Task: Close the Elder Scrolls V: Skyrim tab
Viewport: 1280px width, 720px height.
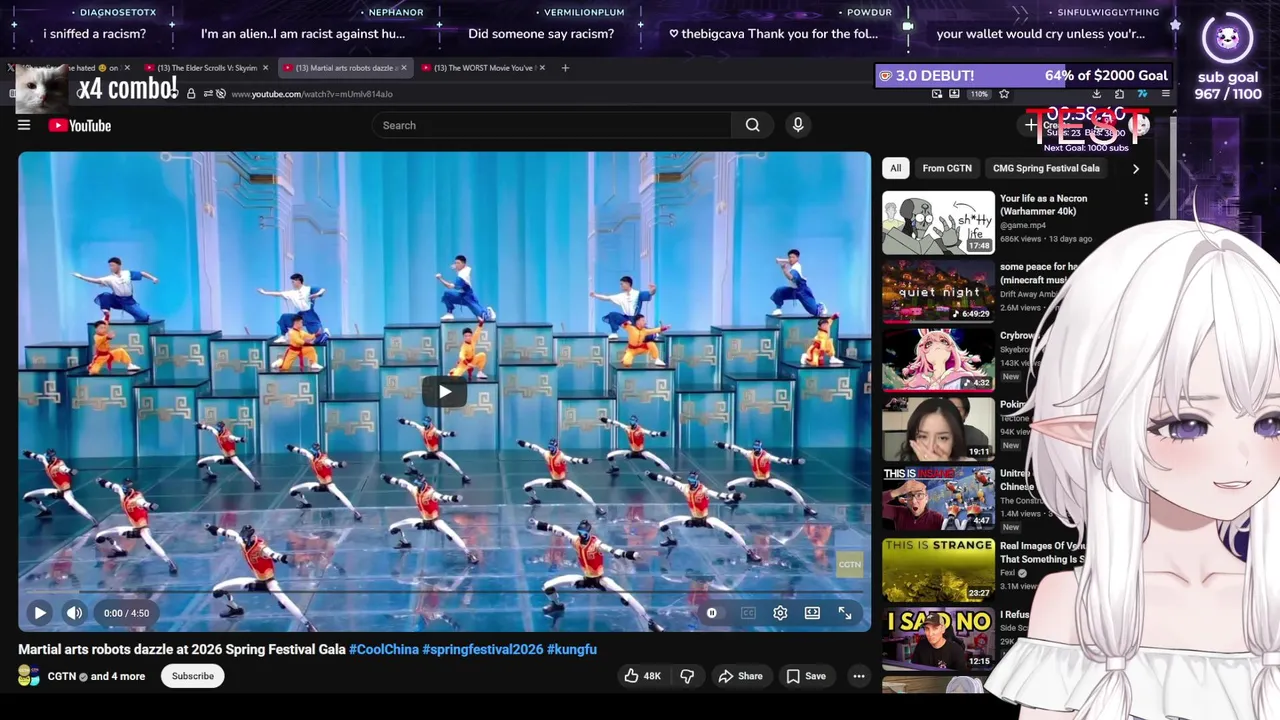Action: (x=265, y=68)
